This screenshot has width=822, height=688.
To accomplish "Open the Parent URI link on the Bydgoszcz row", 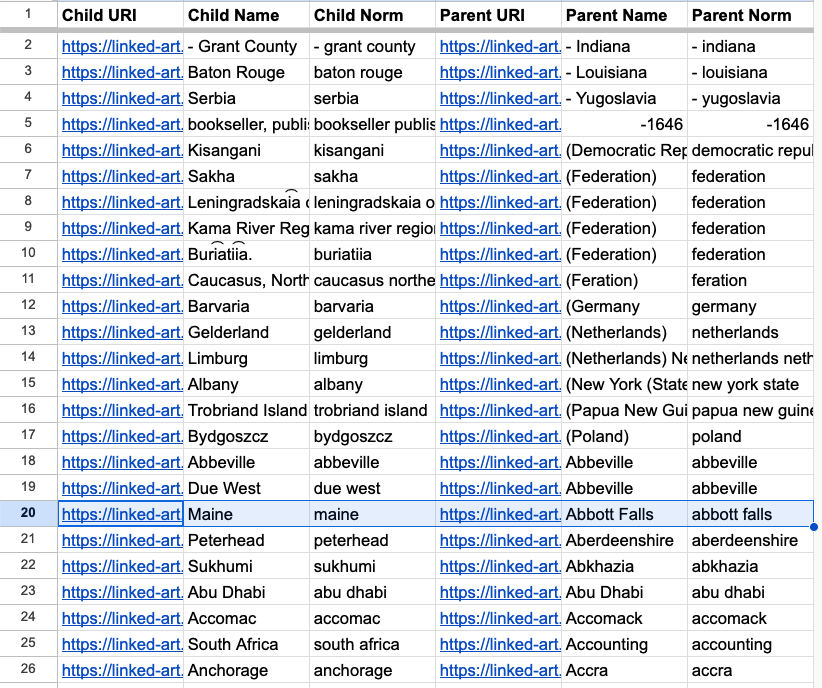I will (498, 436).
